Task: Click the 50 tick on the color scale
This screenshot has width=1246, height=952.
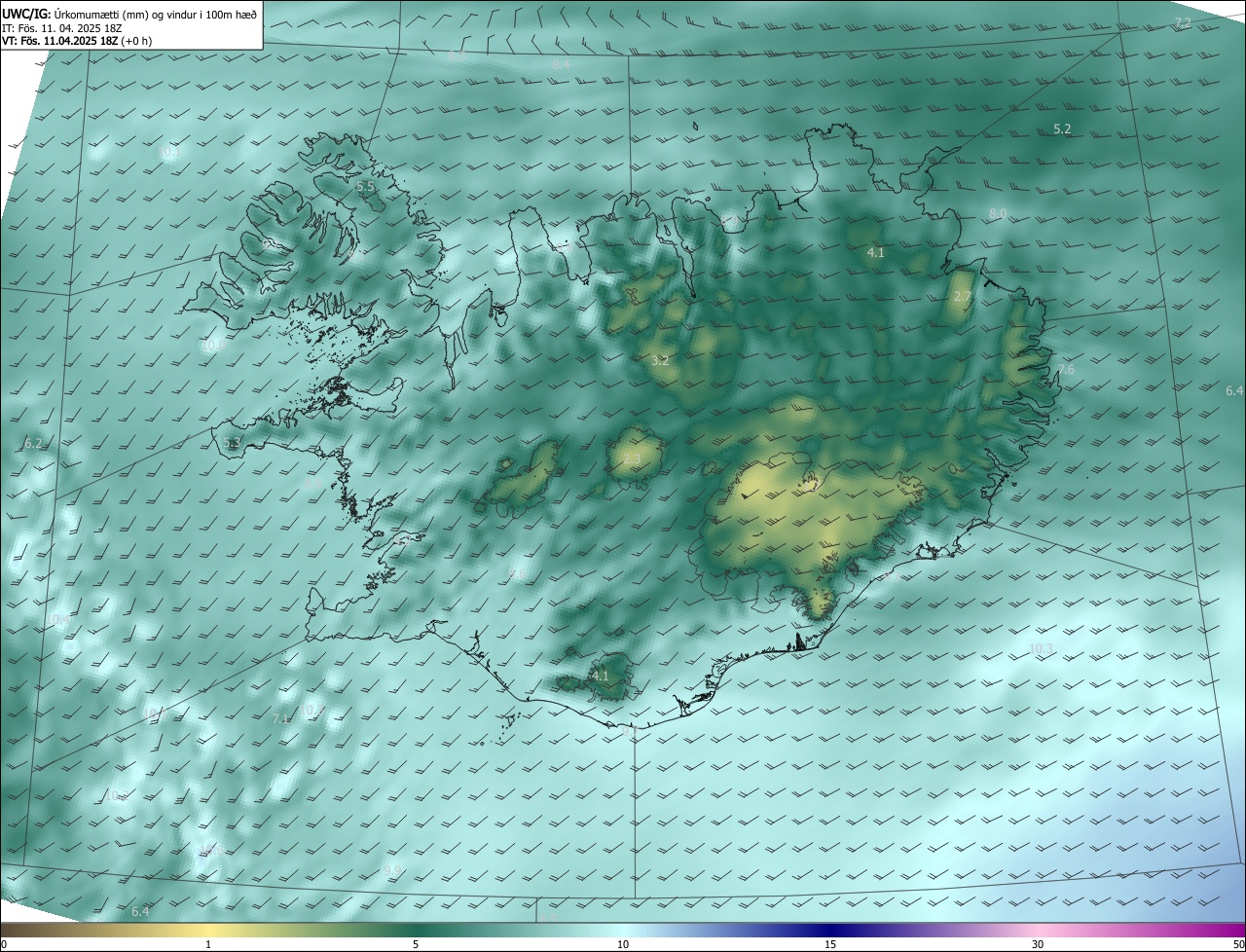Action: point(1238,944)
